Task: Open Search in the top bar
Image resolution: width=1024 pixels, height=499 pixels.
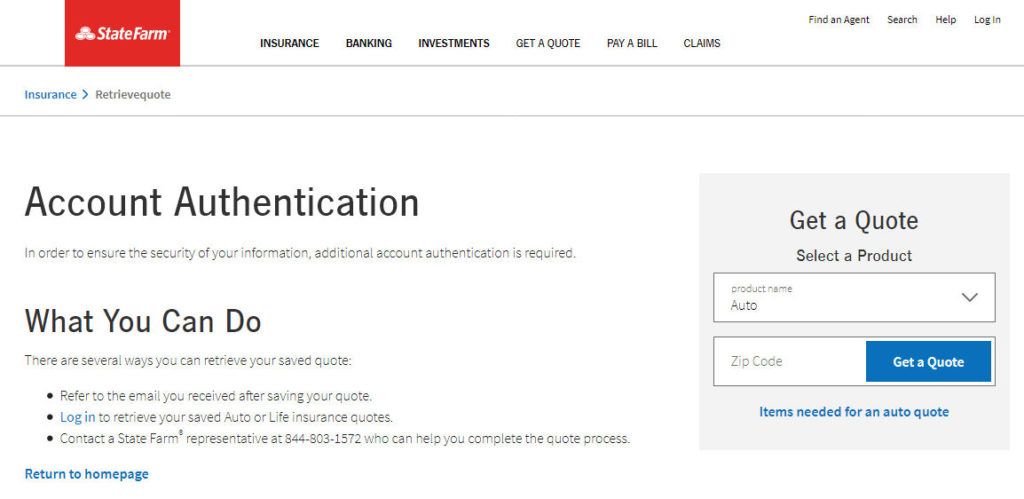Action: tap(902, 20)
